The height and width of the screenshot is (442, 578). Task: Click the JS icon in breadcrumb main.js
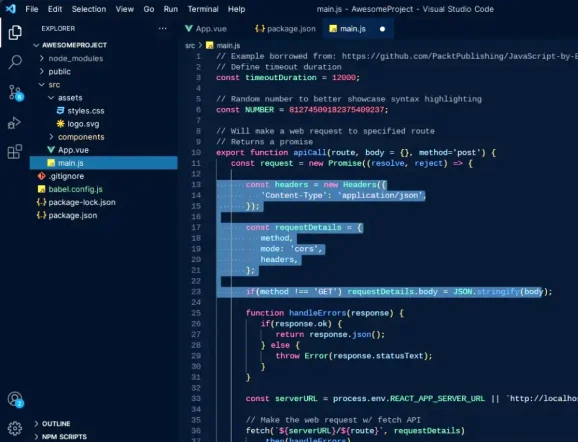(210, 45)
